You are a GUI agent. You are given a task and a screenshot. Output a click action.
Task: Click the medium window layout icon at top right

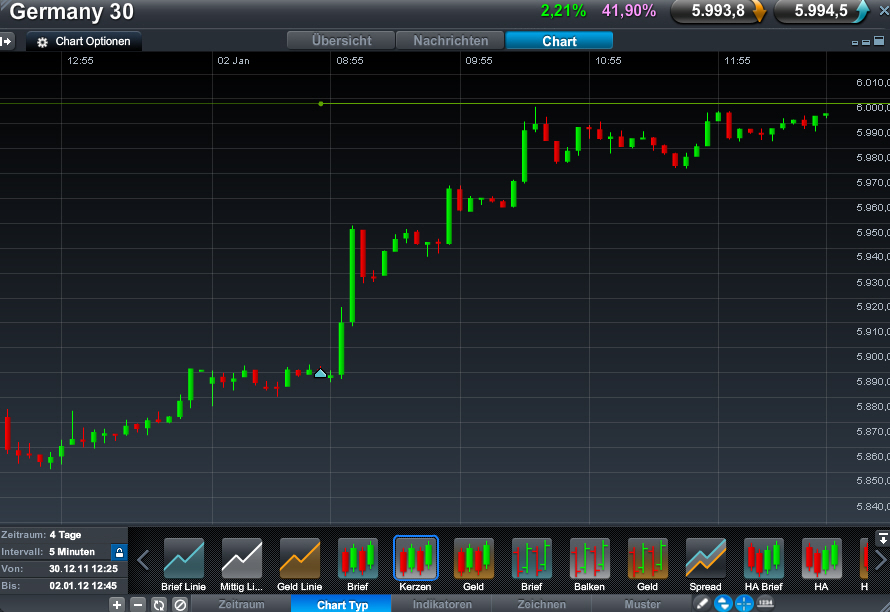pyautogui.click(x=866, y=42)
